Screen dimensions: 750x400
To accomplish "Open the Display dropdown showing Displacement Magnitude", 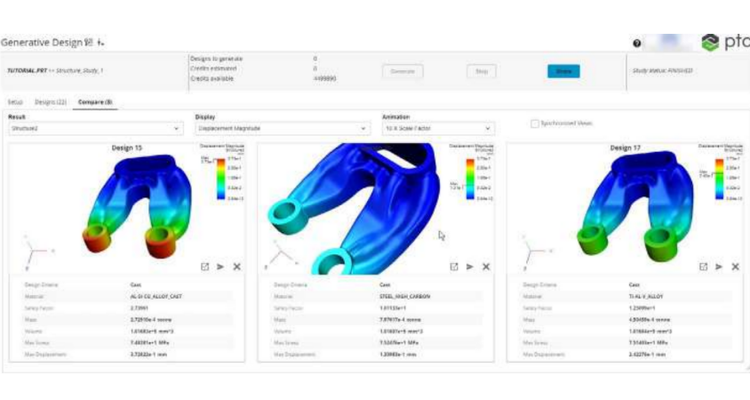I will pos(281,129).
